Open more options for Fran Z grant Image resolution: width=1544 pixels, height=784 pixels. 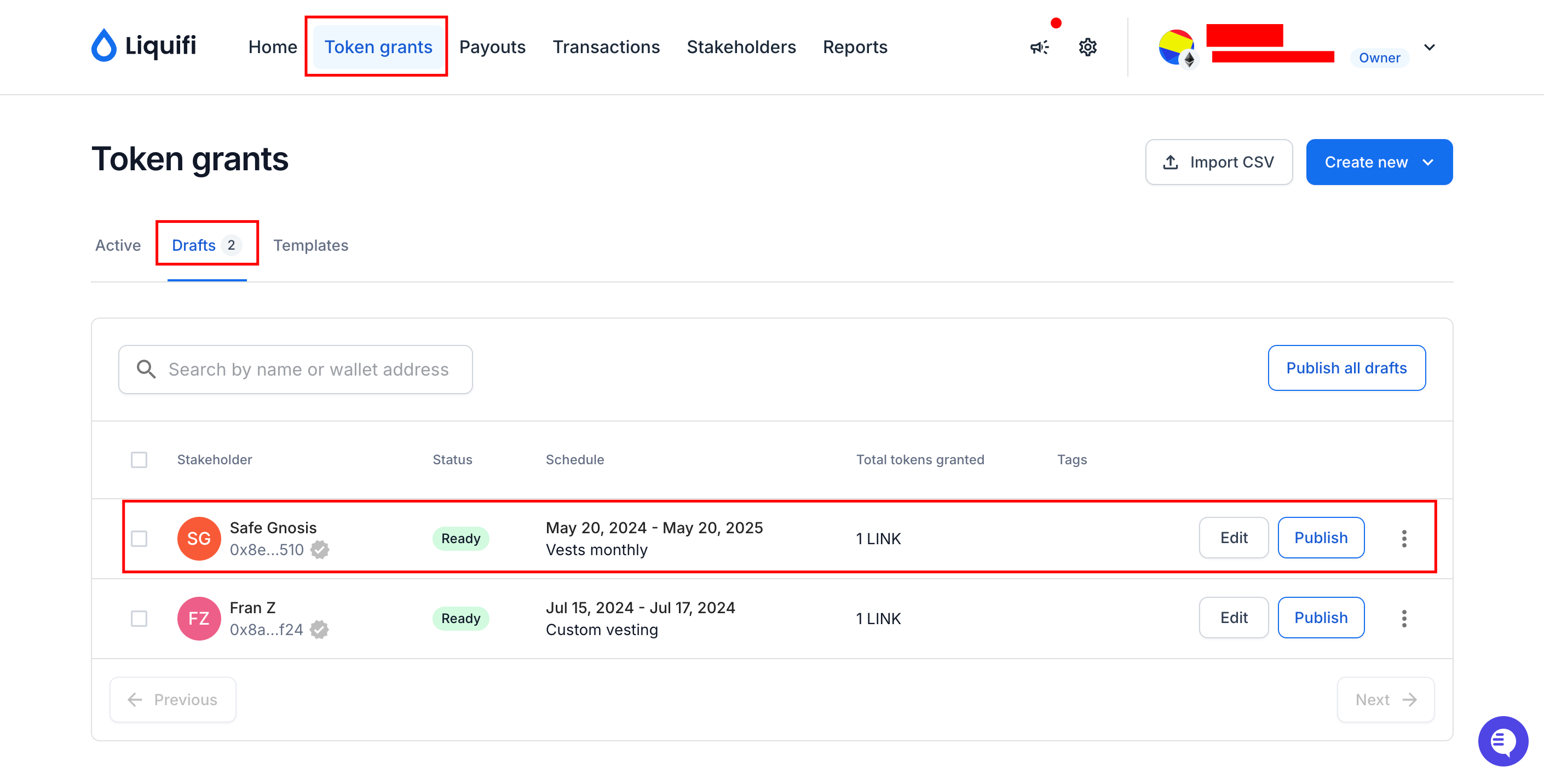pos(1404,618)
